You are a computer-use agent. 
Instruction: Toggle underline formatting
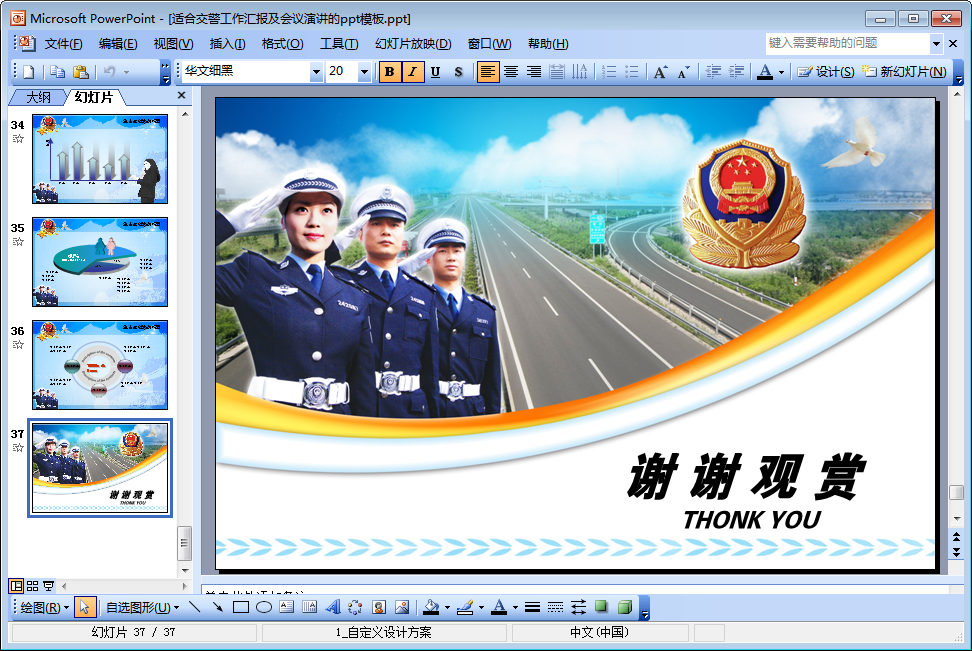435,72
